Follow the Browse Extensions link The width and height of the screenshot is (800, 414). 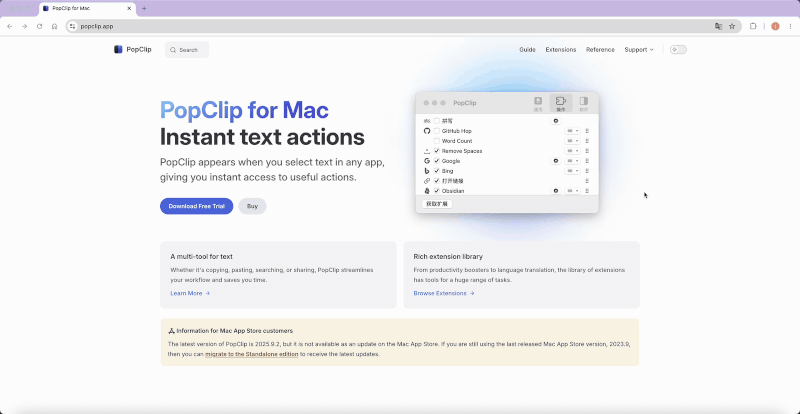coord(444,294)
